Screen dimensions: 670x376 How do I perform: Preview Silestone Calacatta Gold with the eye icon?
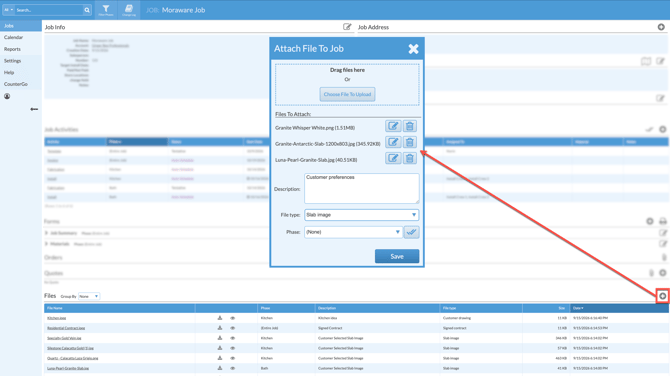pyautogui.click(x=232, y=348)
